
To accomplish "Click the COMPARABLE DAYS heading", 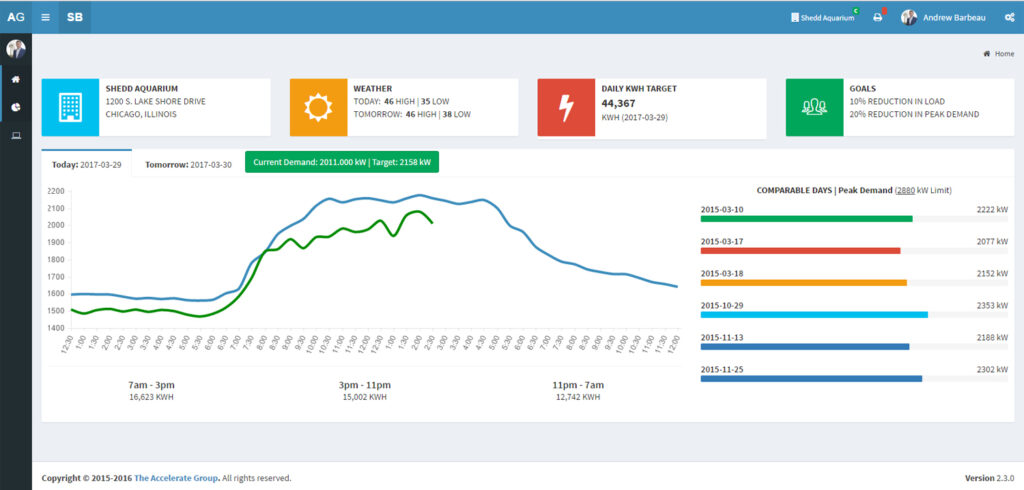I will [x=793, y=190].
